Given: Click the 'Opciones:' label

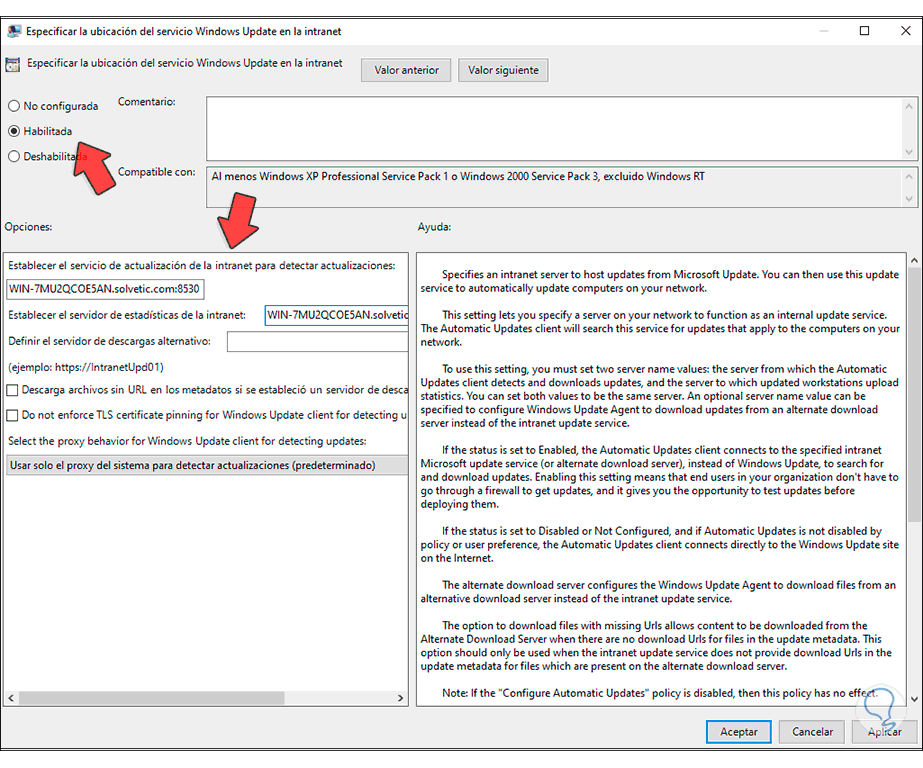Looking at the screenshot, I should 28,227.
